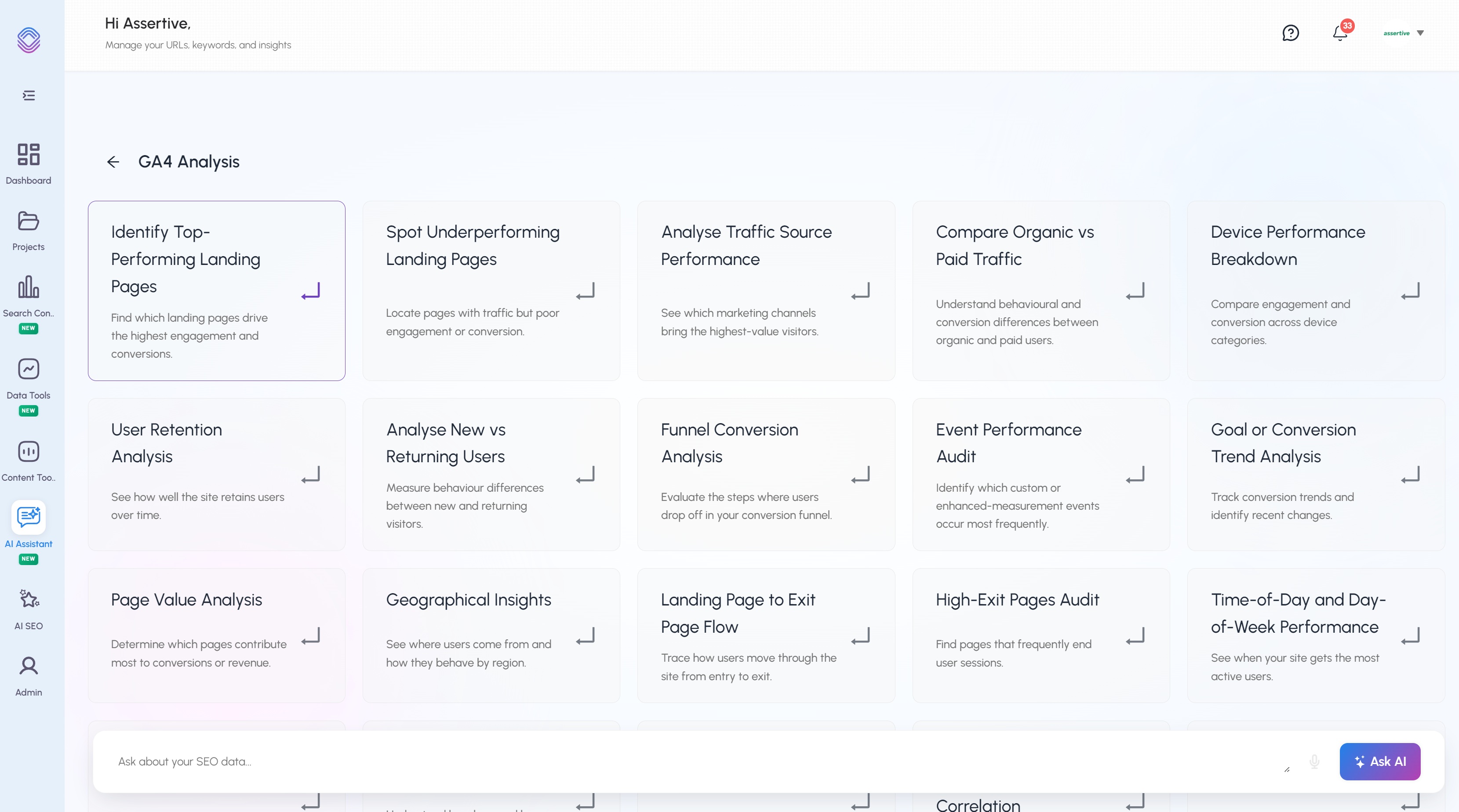The width and height of the screenshot is (1459, 812).
Task: Select the AI Assistant chat icon
Action: point(28,517)
